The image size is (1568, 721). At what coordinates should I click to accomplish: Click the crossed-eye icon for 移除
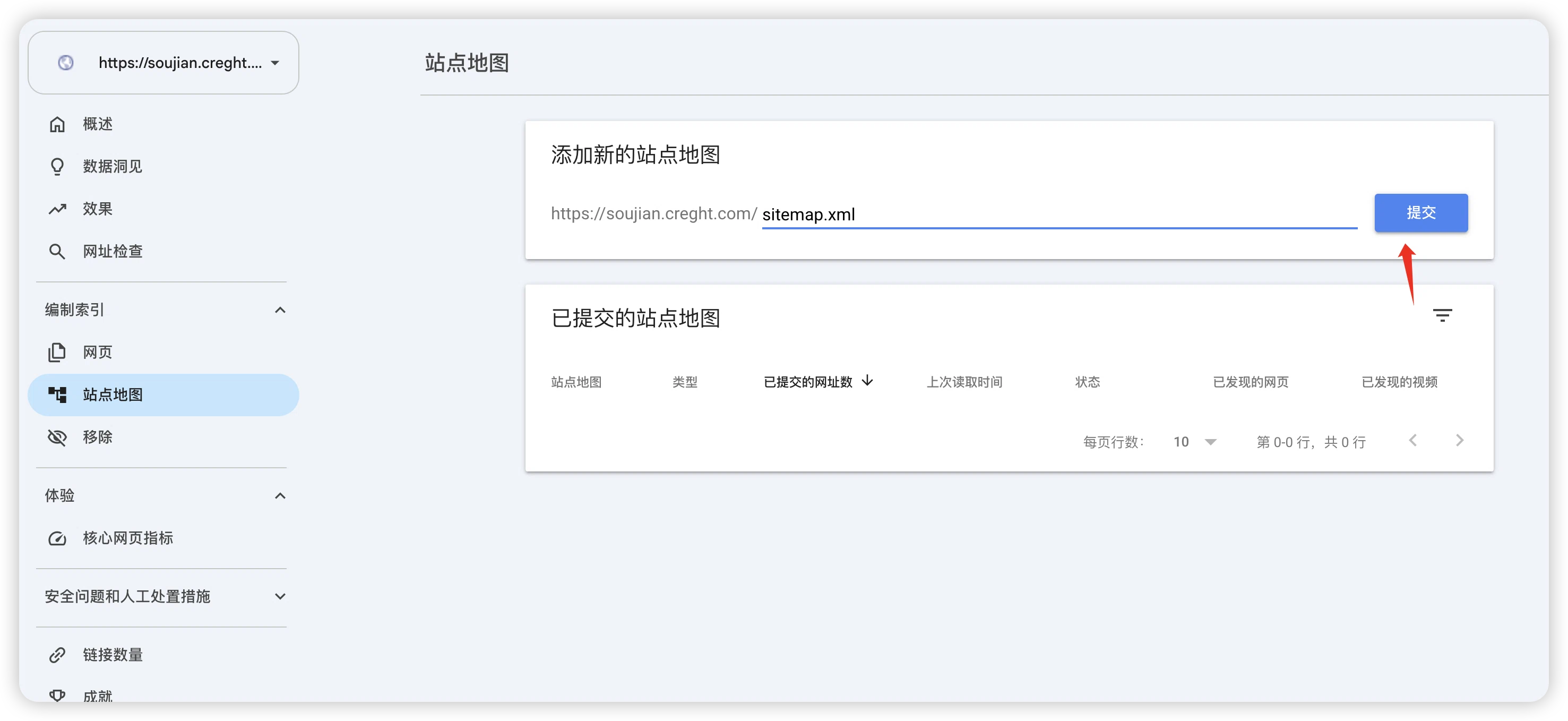(x=57, y=437)
